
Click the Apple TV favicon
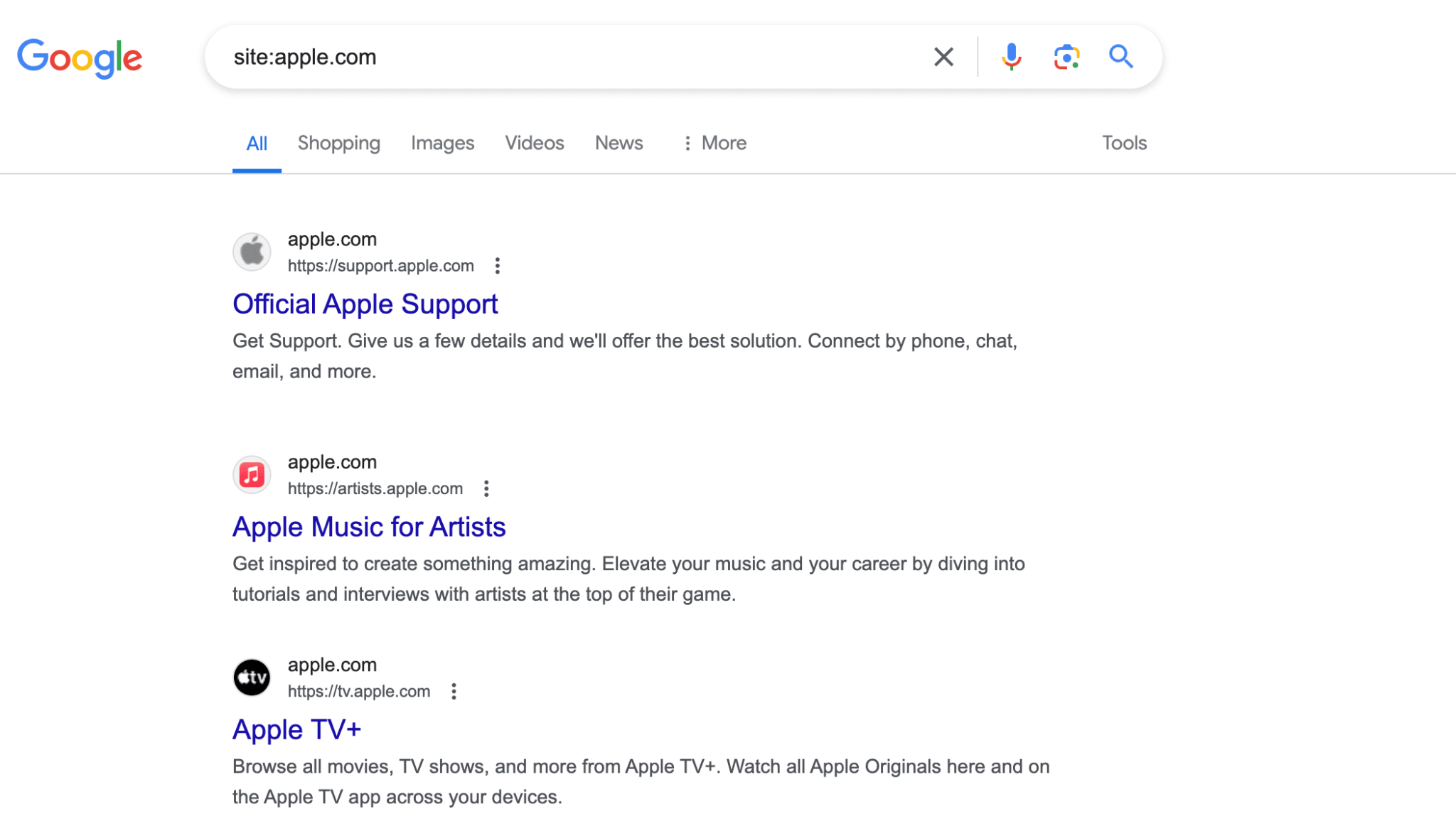tap(252, 677)
